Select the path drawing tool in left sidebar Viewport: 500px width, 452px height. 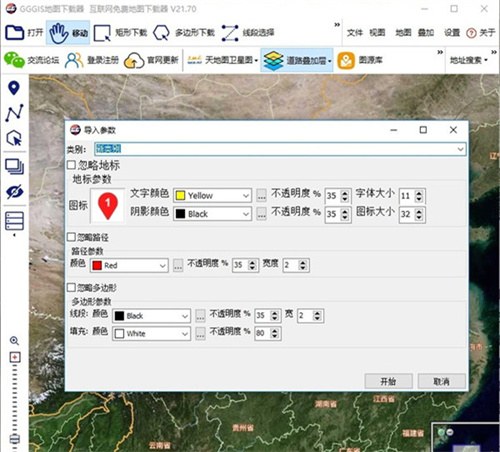click(x=14, y=113)
